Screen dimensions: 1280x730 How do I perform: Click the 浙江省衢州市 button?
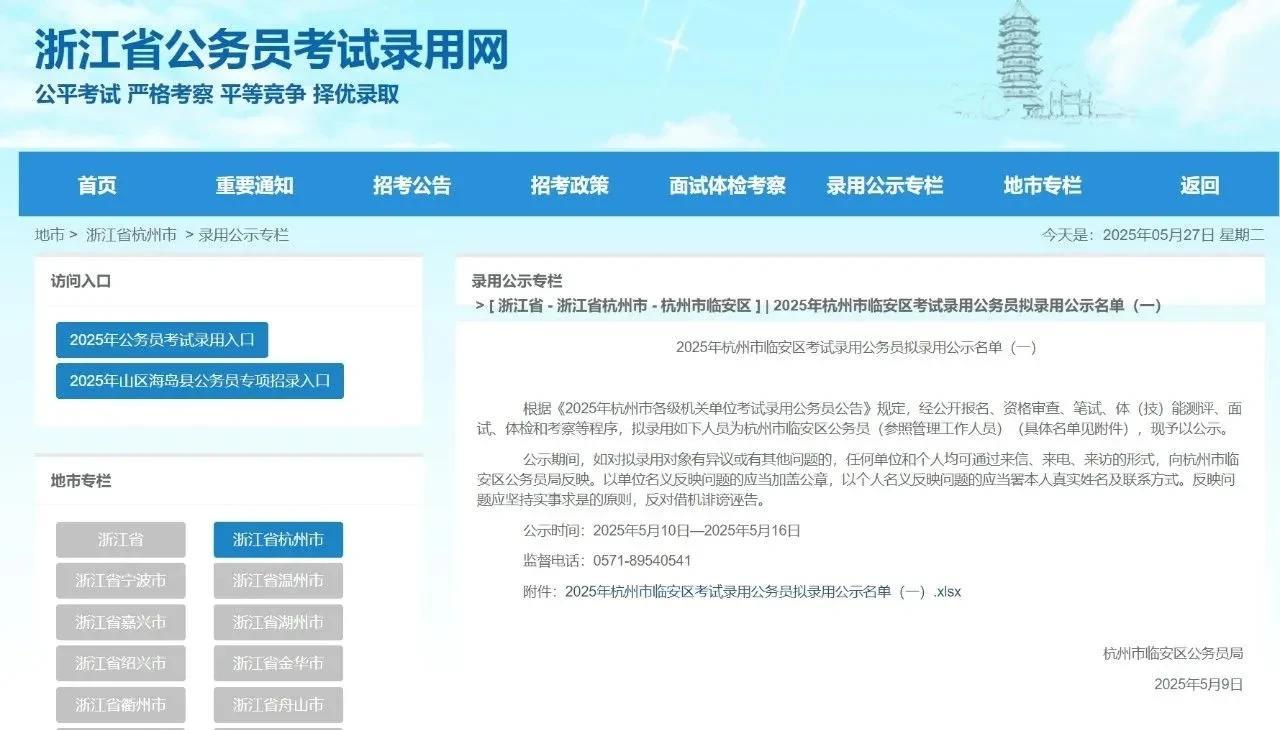pyautogui.click(x=121, y=704)
